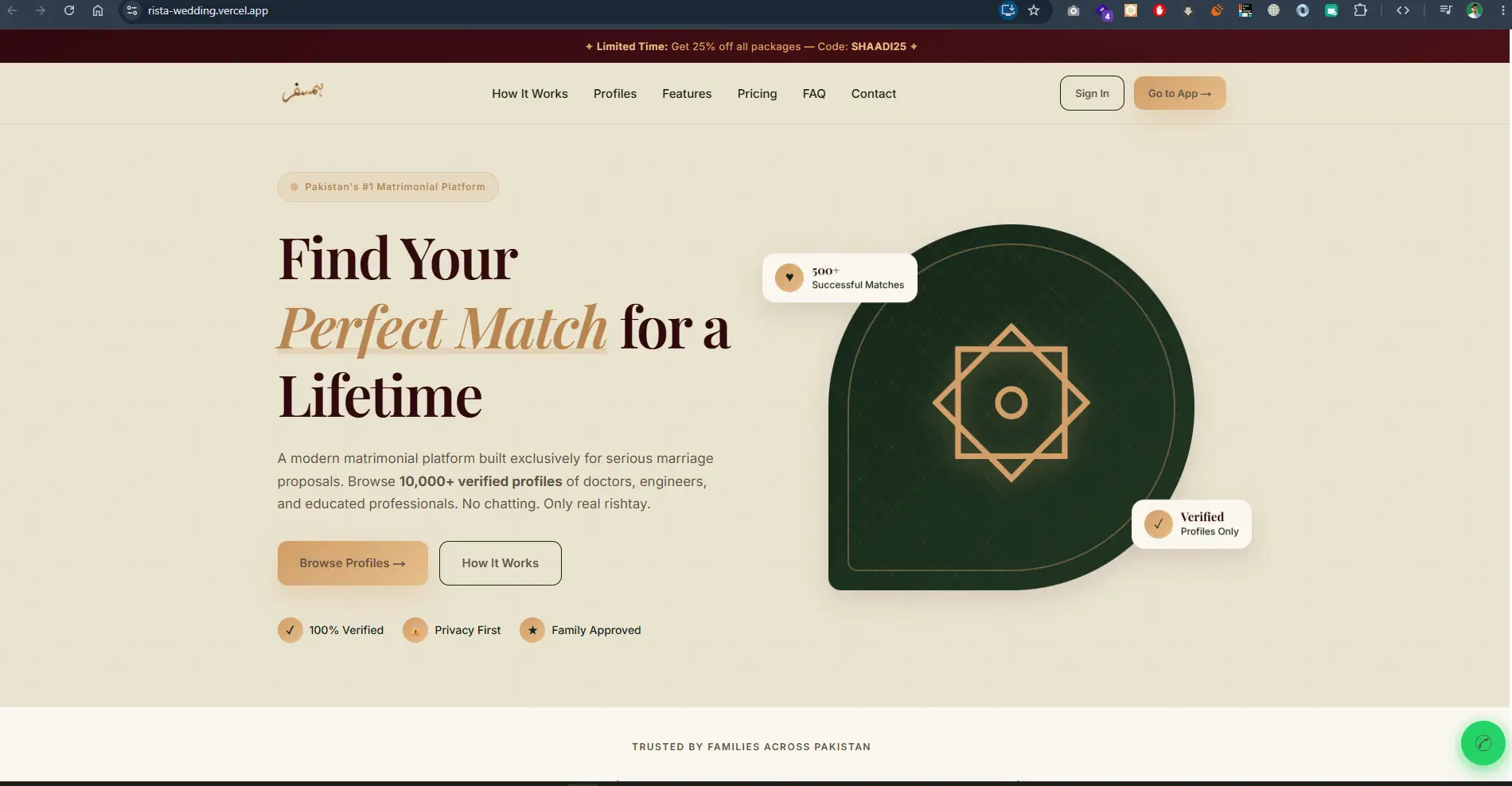Click the geometric star emblem in hero image
This screenshot has width=1512, height=786.
click(1011, 403)
